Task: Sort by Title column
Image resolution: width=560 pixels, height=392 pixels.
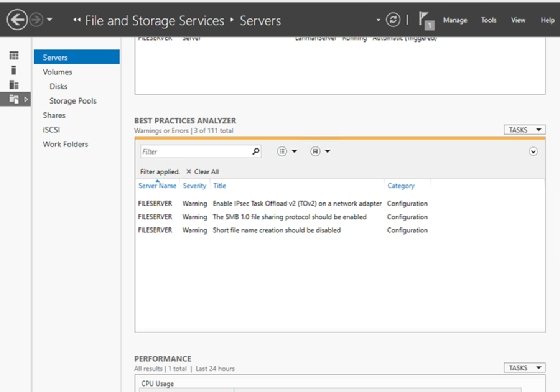Action: click(x=220, y=186)
